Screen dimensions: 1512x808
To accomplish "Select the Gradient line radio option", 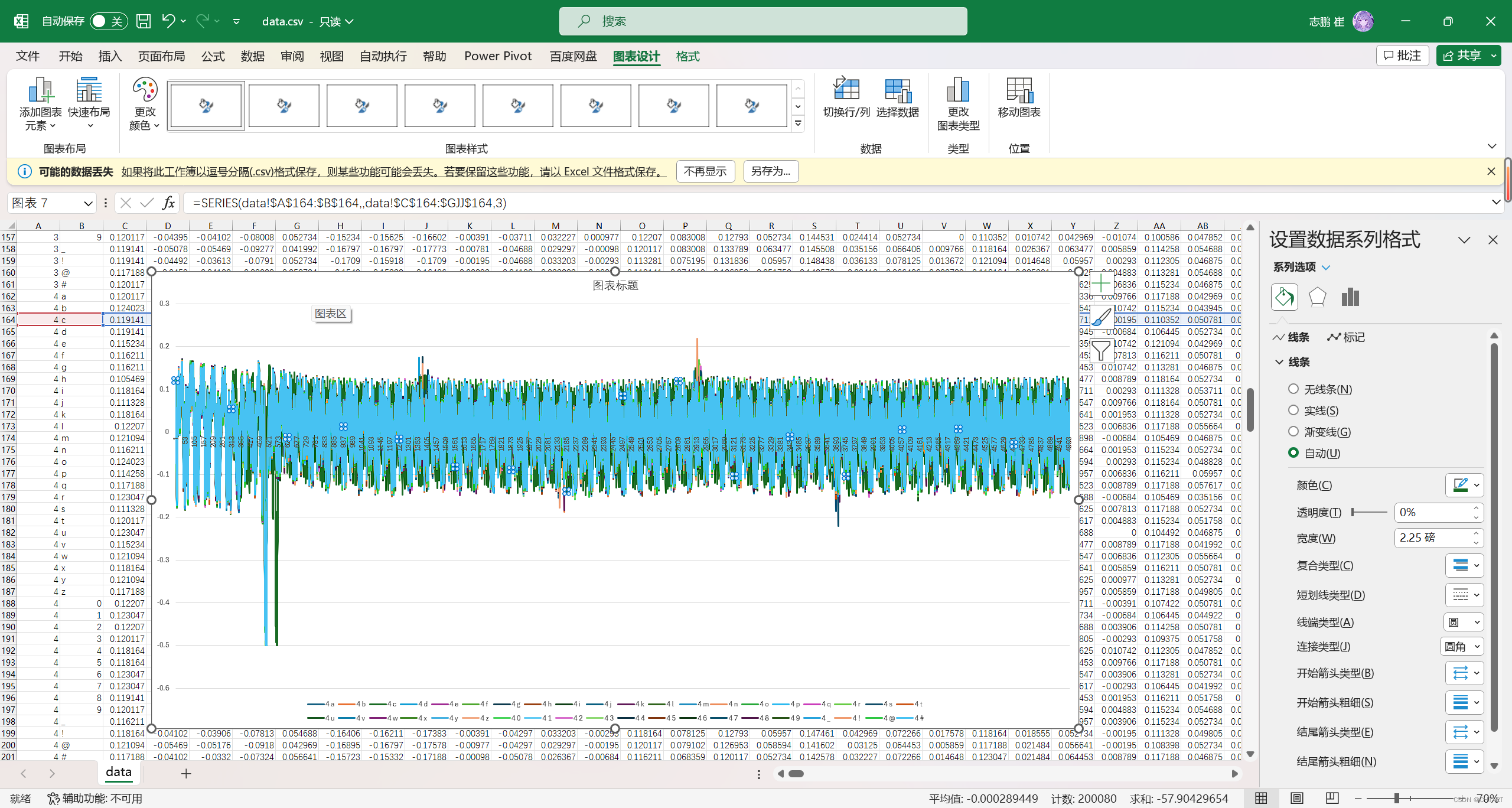I will point(1293,431).
